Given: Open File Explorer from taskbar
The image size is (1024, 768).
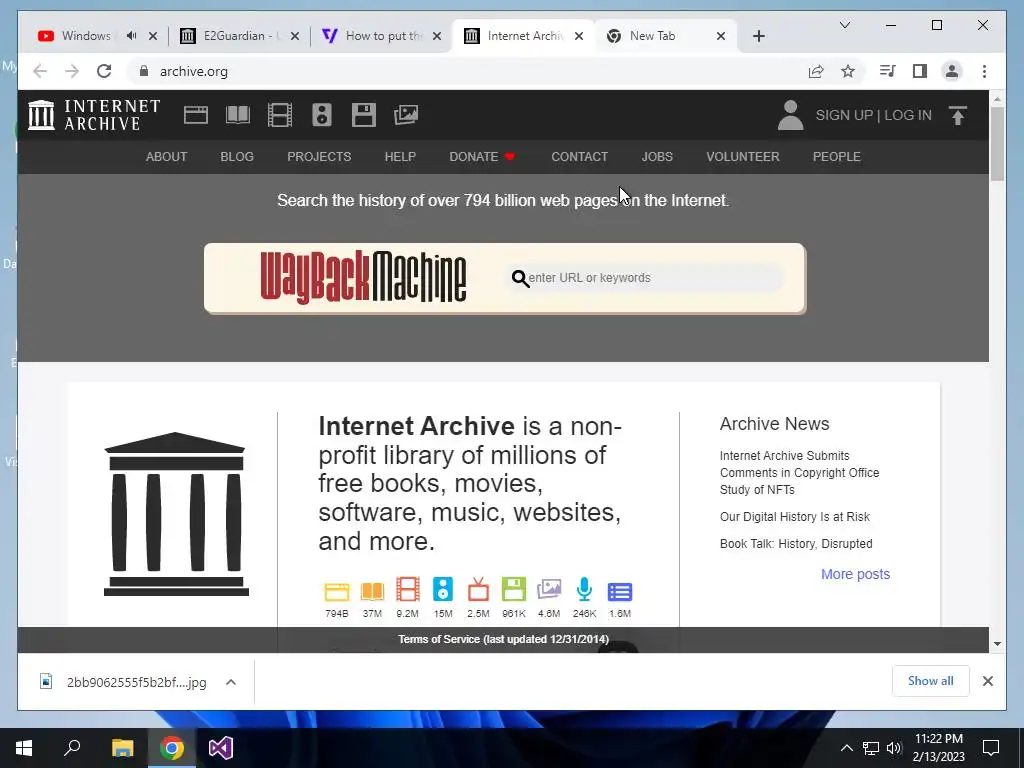Looking at the screenshot, I should pyautogui.click(x=122, y=748).
